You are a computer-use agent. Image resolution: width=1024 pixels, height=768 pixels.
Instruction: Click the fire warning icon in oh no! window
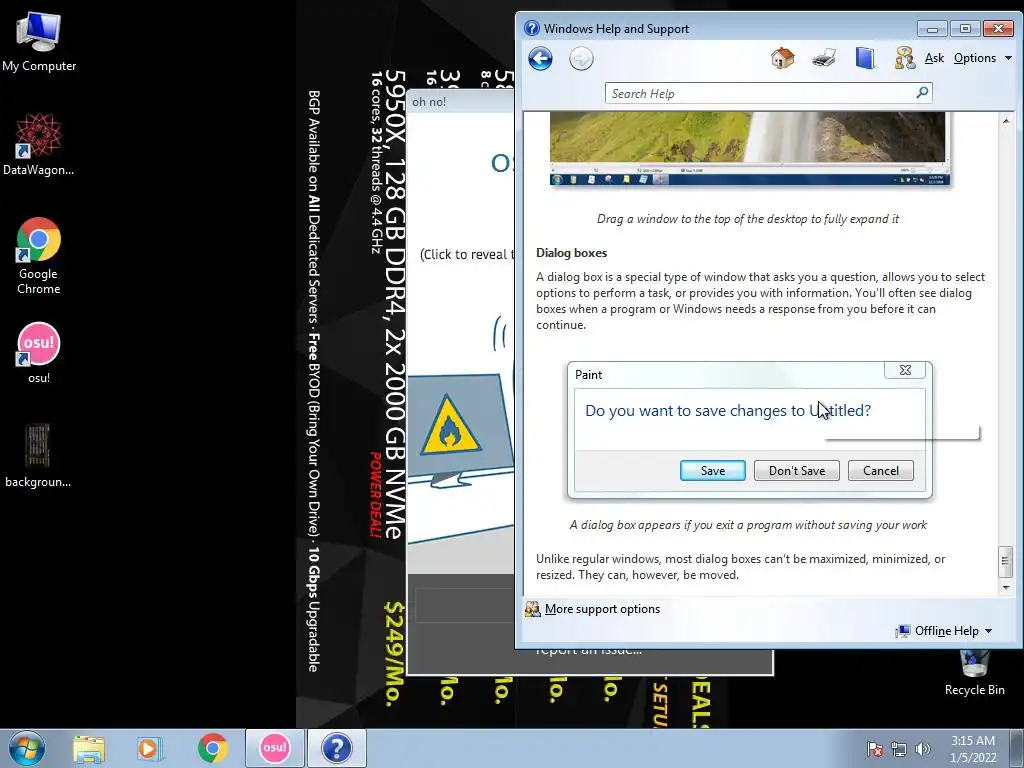point(451,426)
